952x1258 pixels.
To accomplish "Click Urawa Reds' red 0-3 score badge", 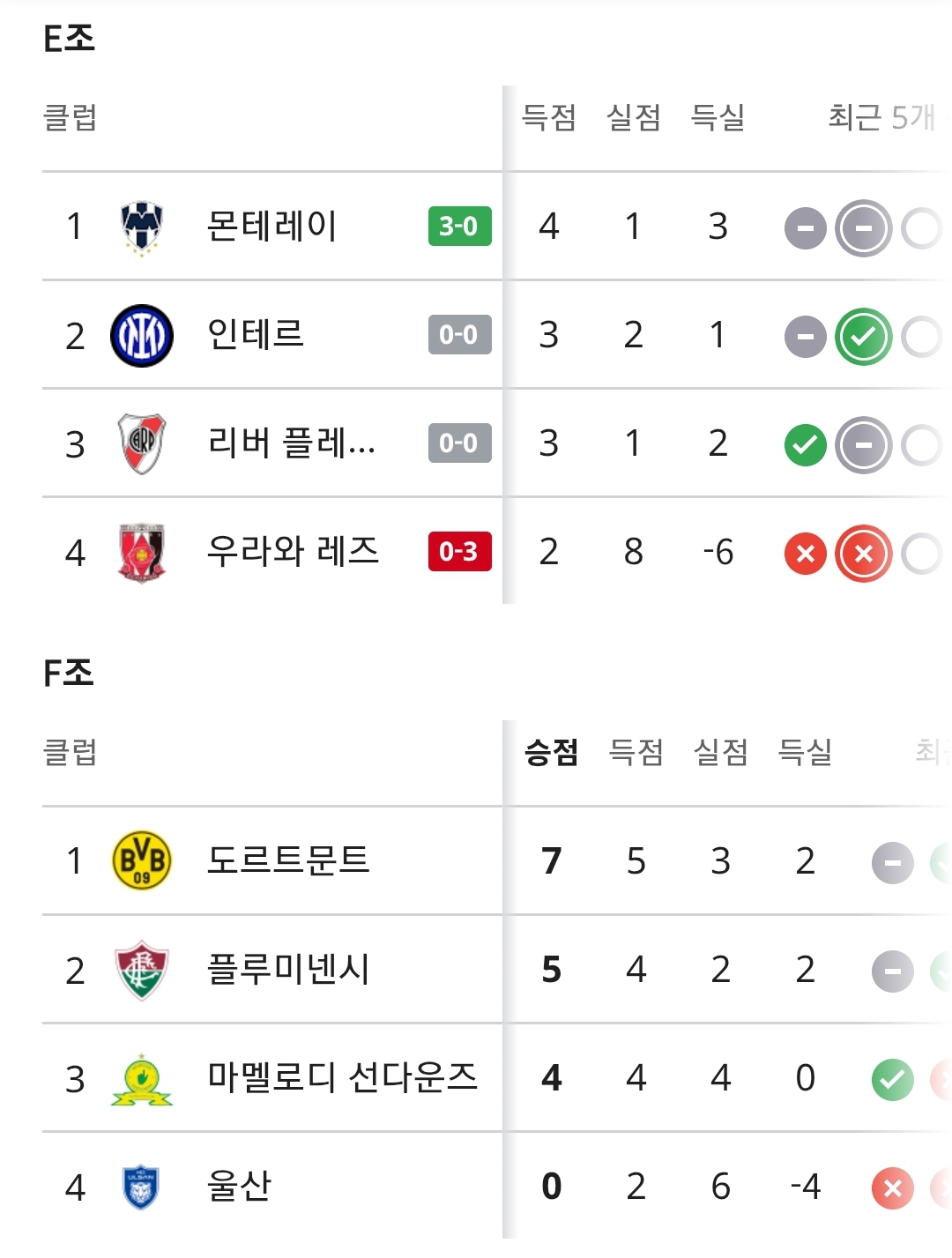I will (459, 552).
